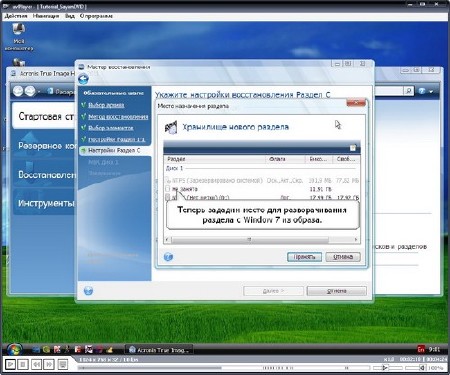The image size is (450, 375).
Task: Open the О программе menu
Action: tap(96, 16)
